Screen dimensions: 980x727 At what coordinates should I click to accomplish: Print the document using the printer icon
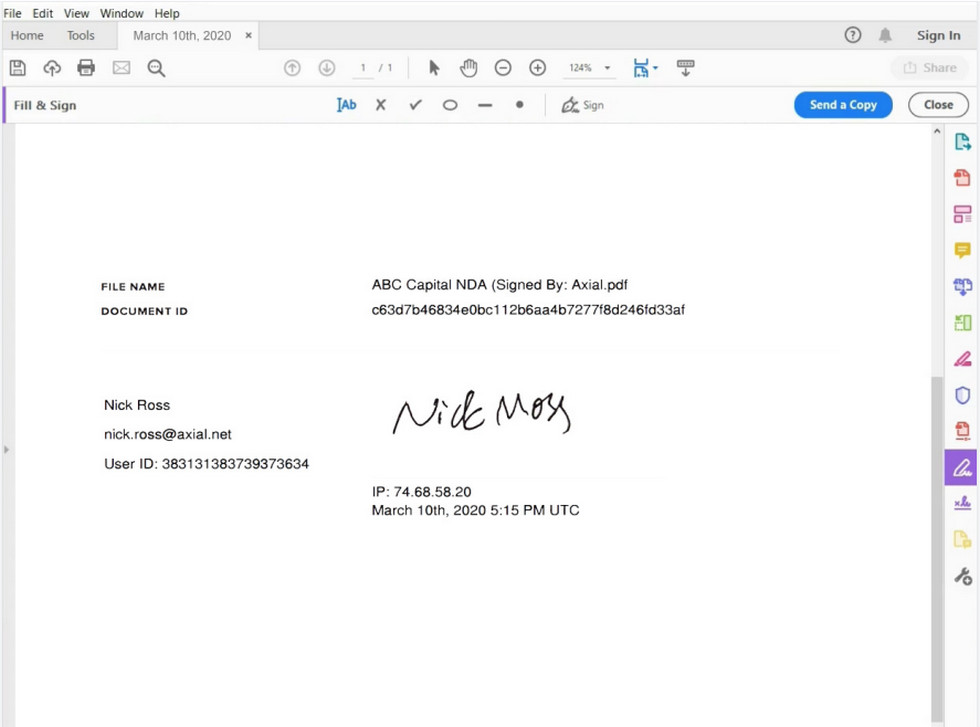tap(86, 67)
